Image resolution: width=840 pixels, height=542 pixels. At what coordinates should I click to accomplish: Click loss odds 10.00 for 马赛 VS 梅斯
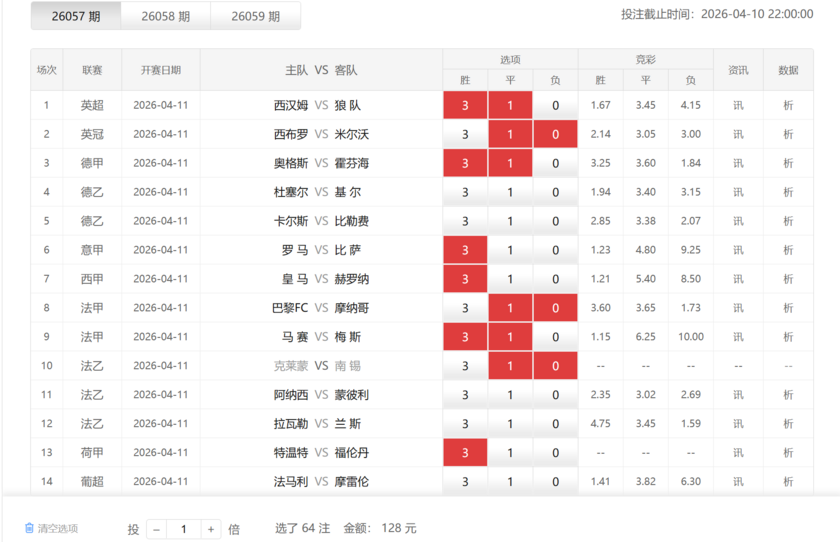pyautogui.click(x=691, y=336)
